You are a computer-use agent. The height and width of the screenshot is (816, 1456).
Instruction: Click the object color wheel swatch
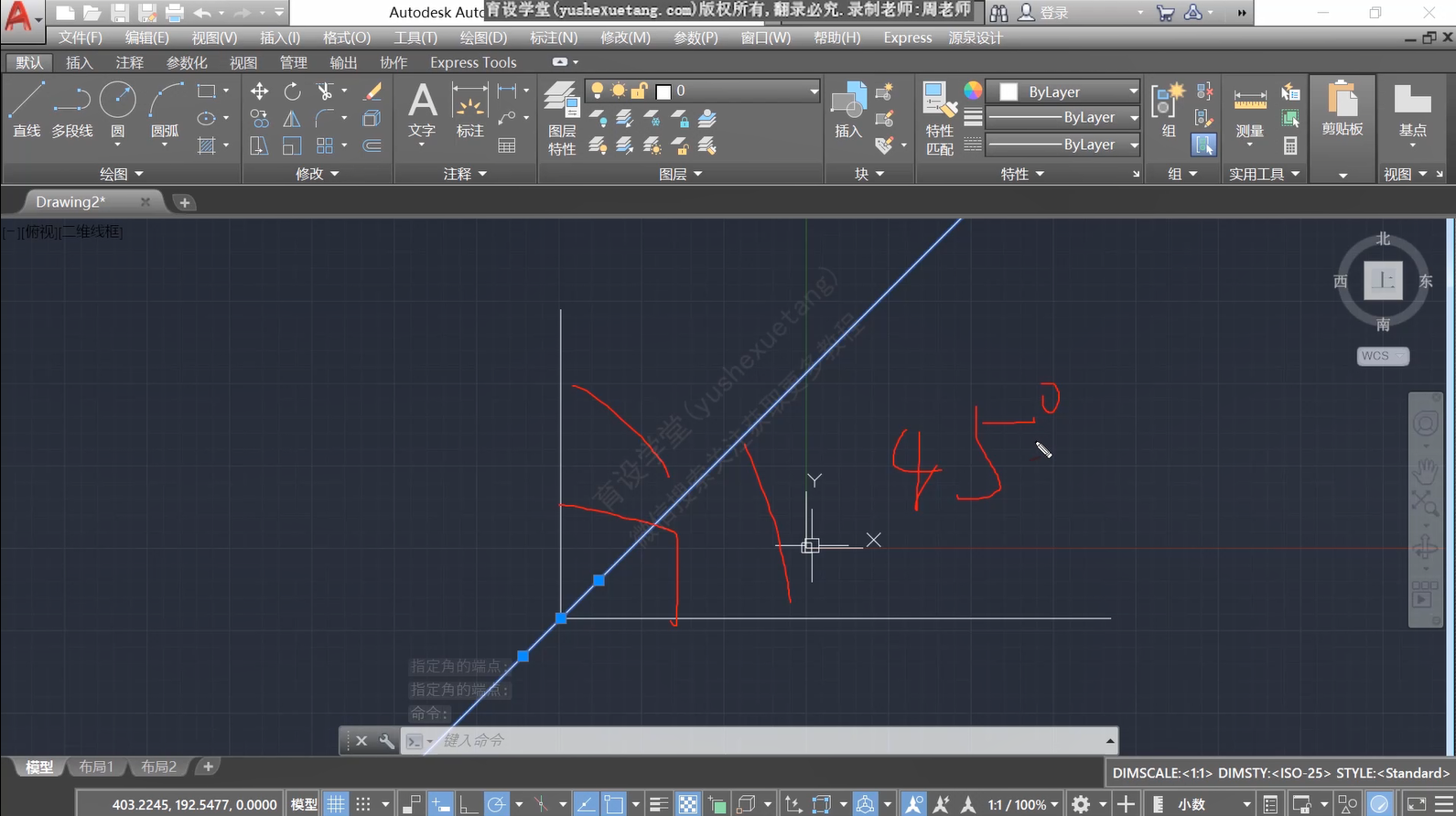click(973, 90)
